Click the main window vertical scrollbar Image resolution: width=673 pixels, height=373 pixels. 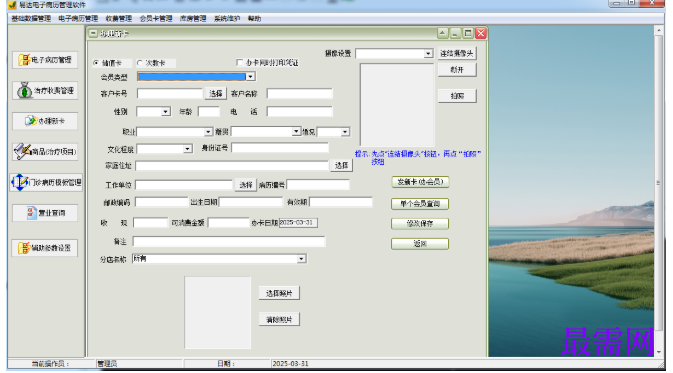point(659,191)
